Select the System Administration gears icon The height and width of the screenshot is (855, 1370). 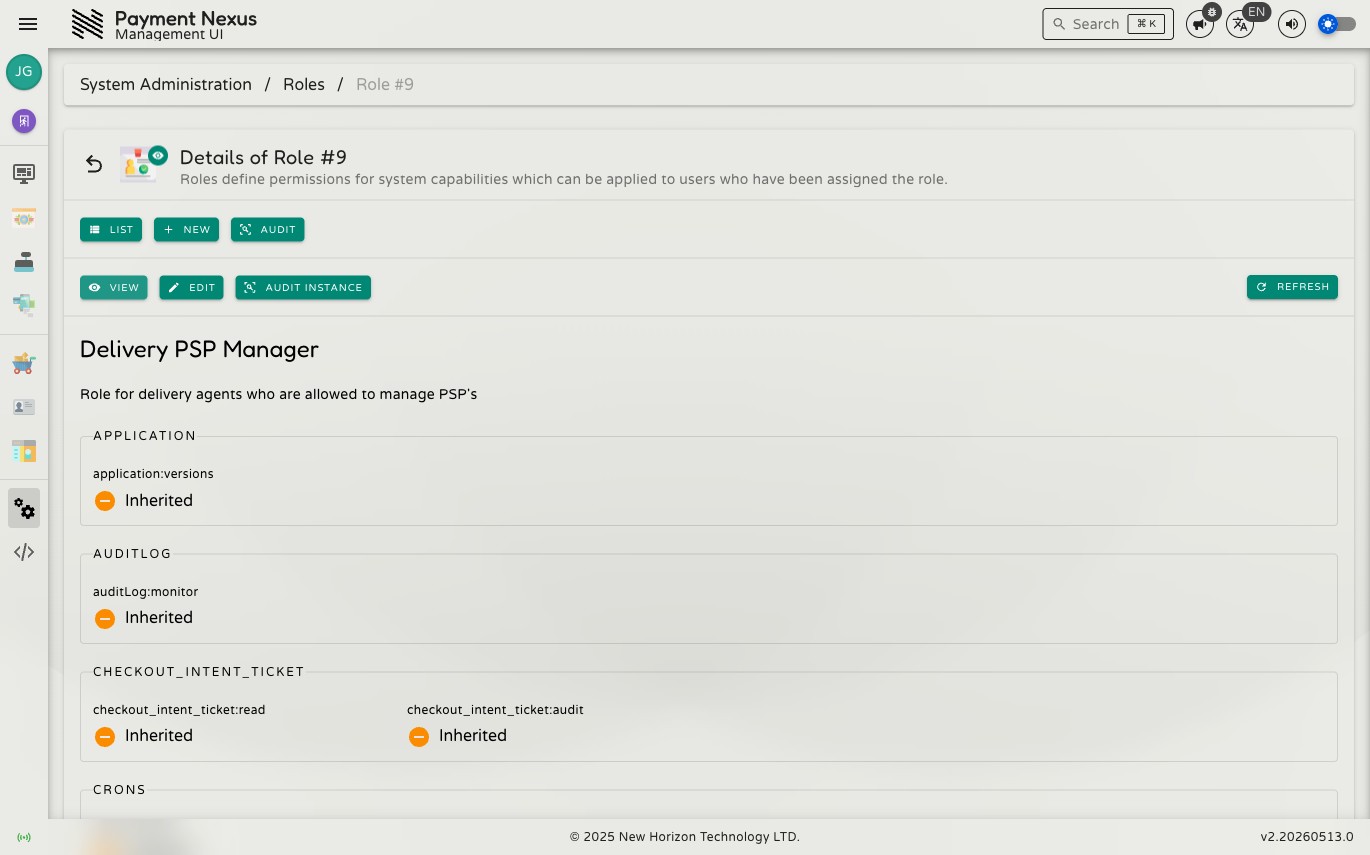[x=24, y=508]
